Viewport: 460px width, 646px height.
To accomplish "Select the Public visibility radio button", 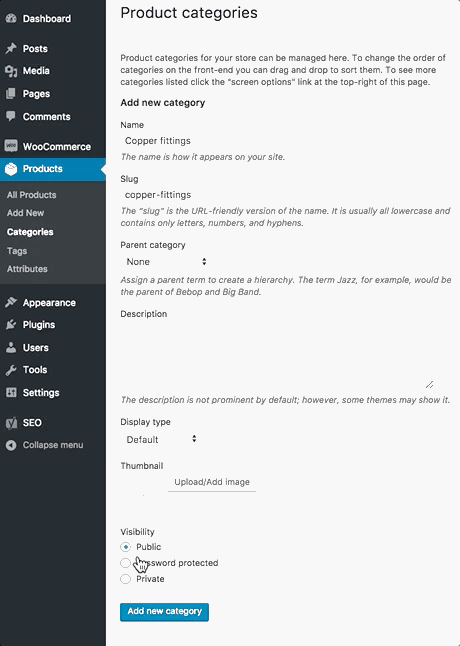I will (x=125, y=547).
